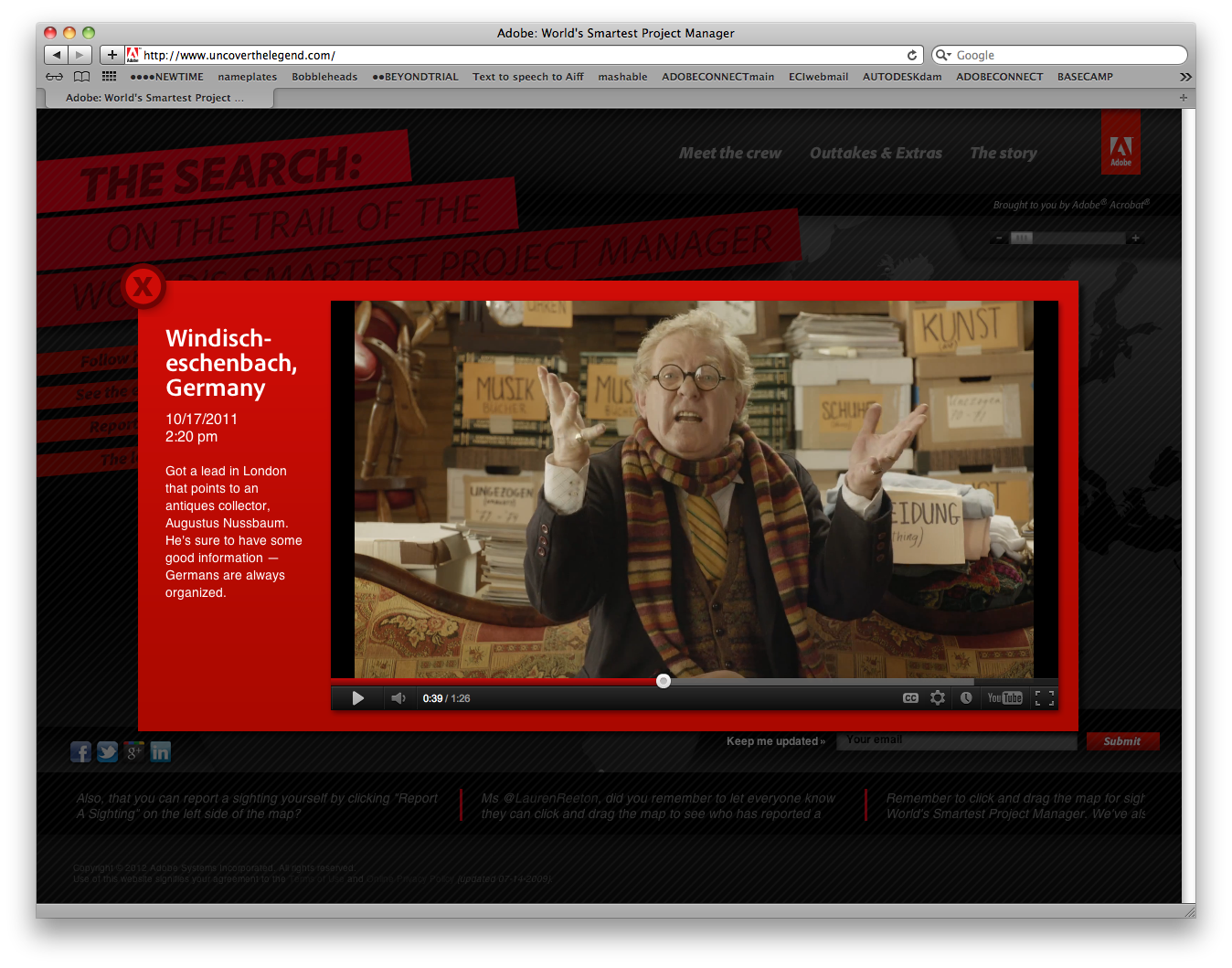Click the 0:39 / 1:26 time display
1232x968 pixels.
click(446, 698)
